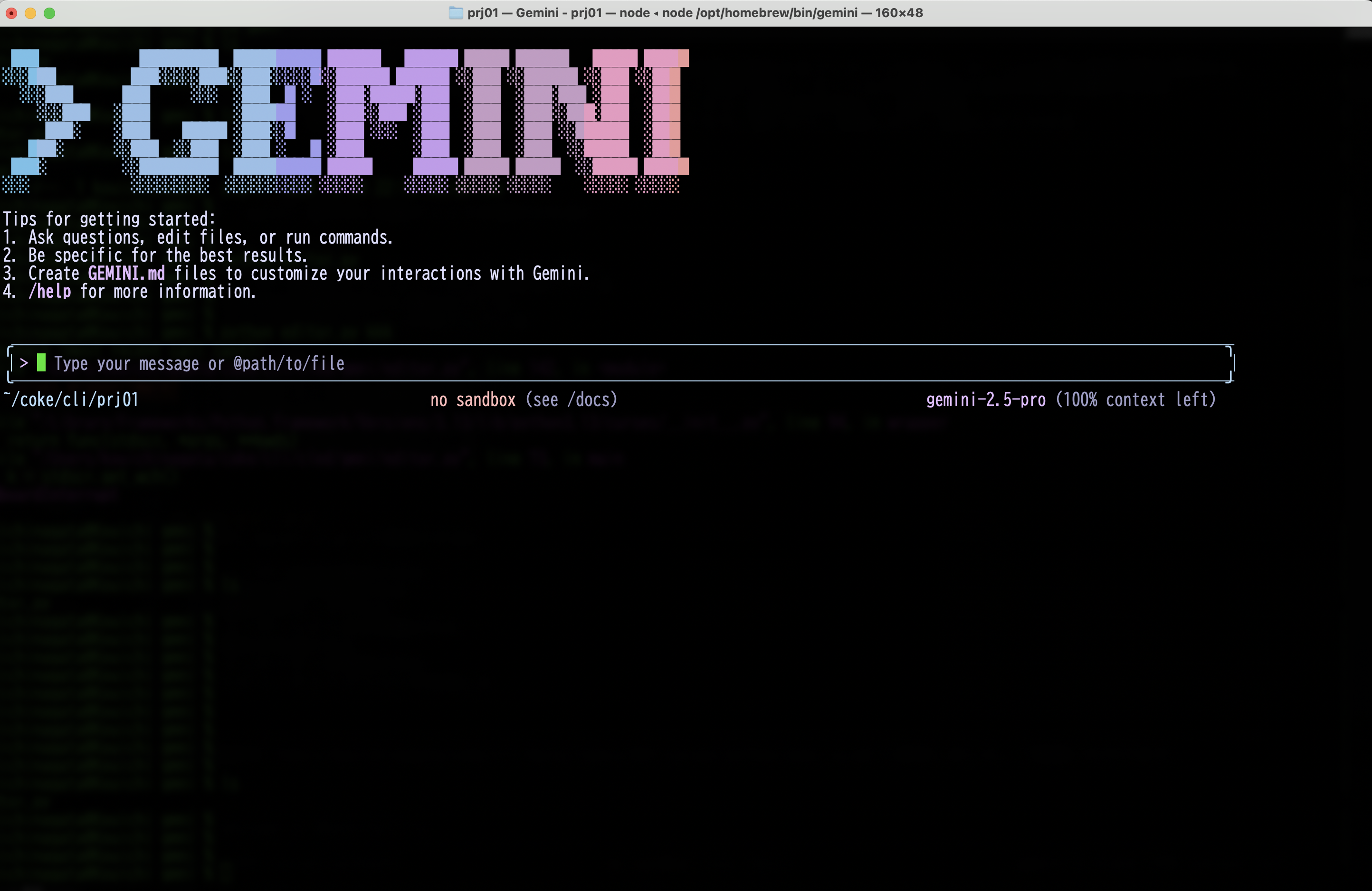This screenshot has height=891, width=1372.
Task: Click the message input field placeholder text
Action: [199, 364]
